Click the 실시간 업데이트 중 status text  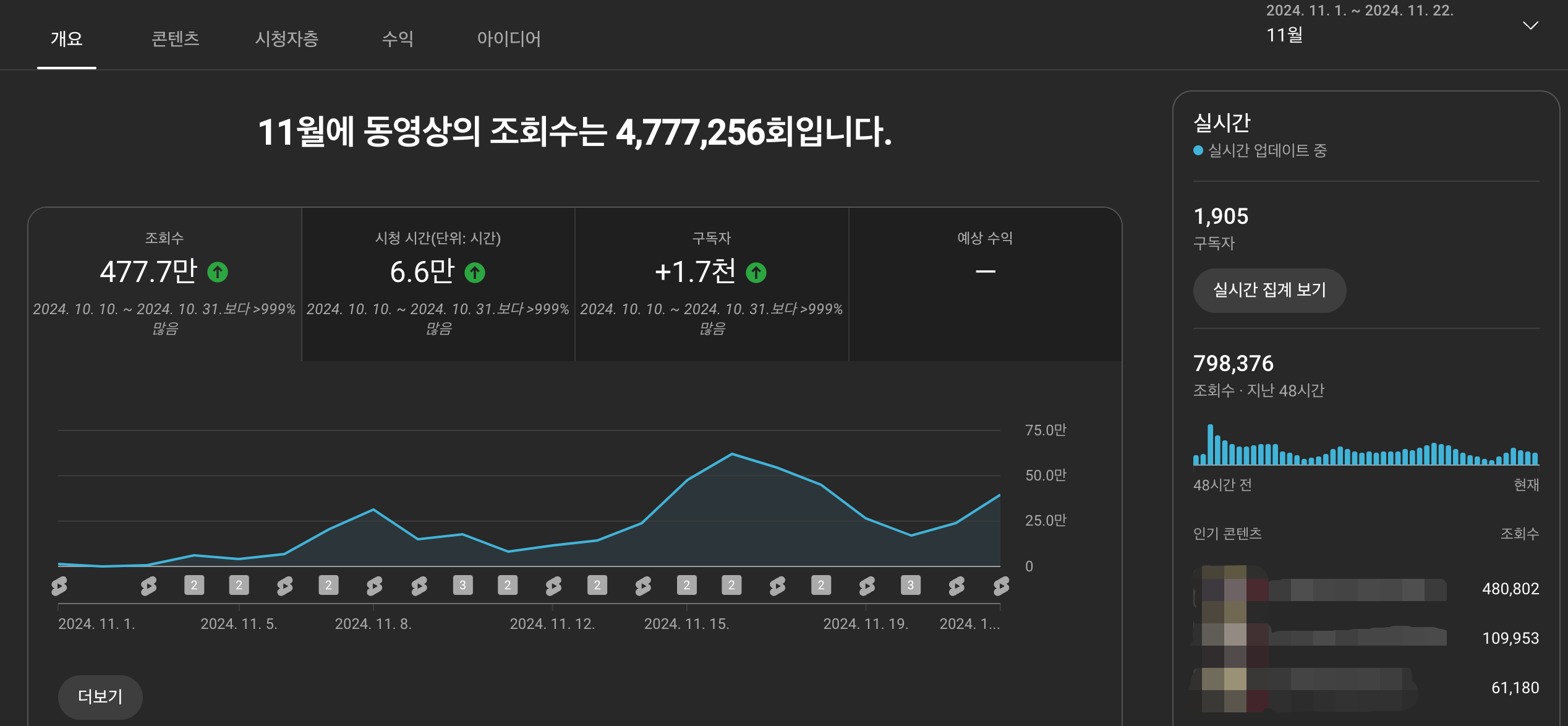tap(1268, 150)
